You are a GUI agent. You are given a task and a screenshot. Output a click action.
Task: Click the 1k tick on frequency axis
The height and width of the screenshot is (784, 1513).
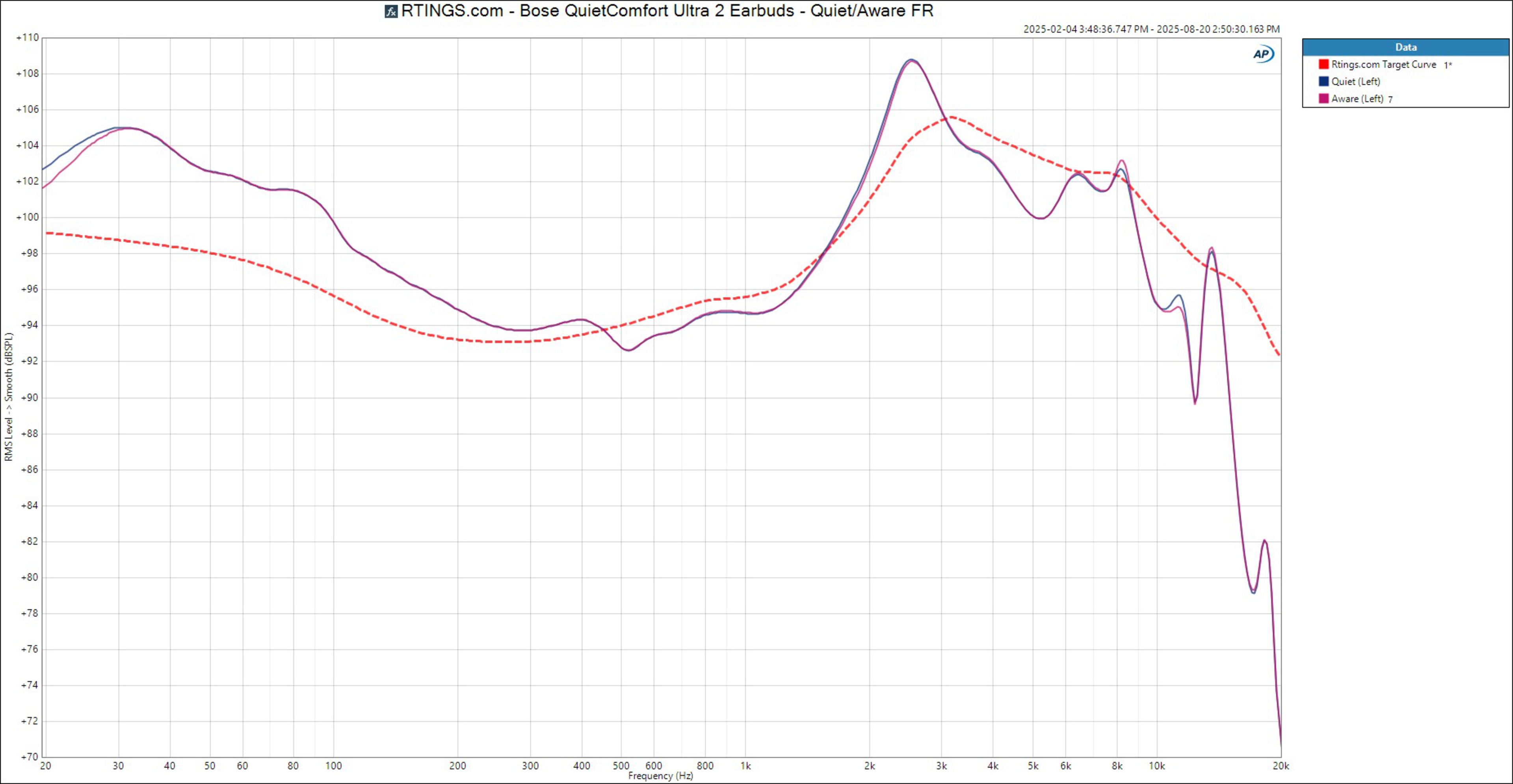pos(745,766)
